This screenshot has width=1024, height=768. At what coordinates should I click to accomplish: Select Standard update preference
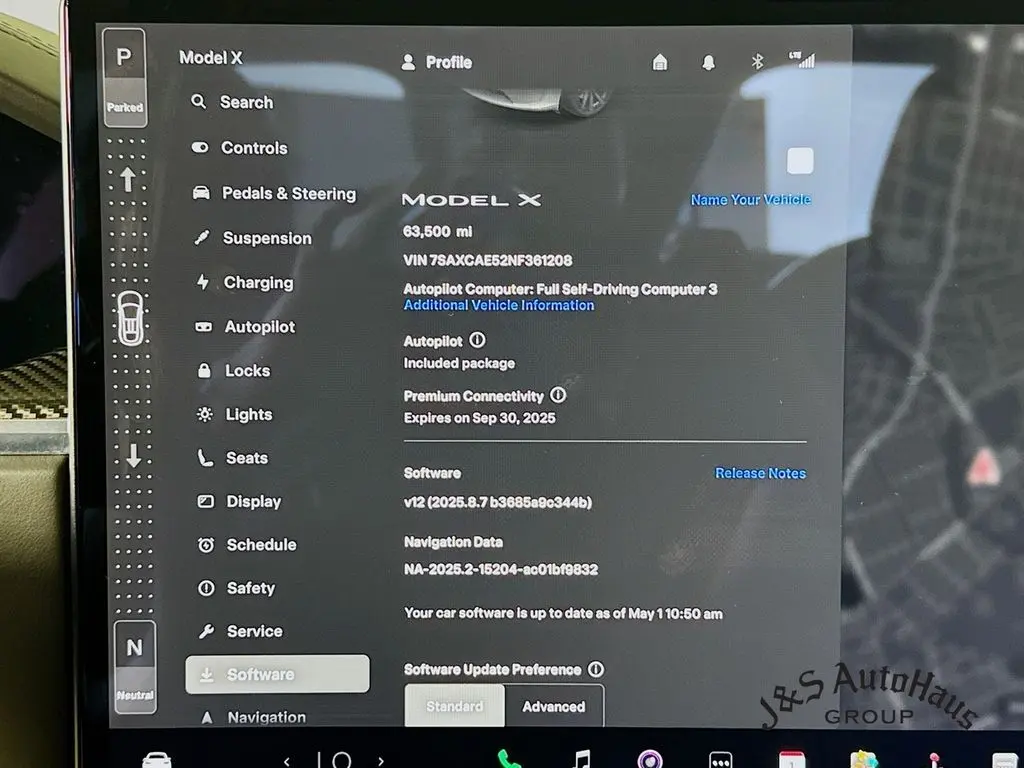(x=455, y=705)
